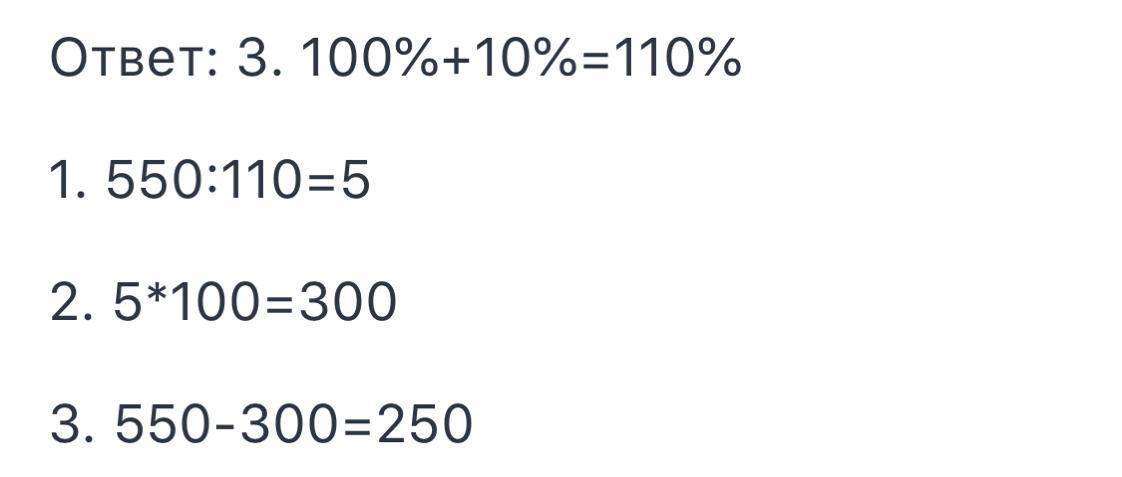Click the "300" result of the multiplication

(347, 303)
